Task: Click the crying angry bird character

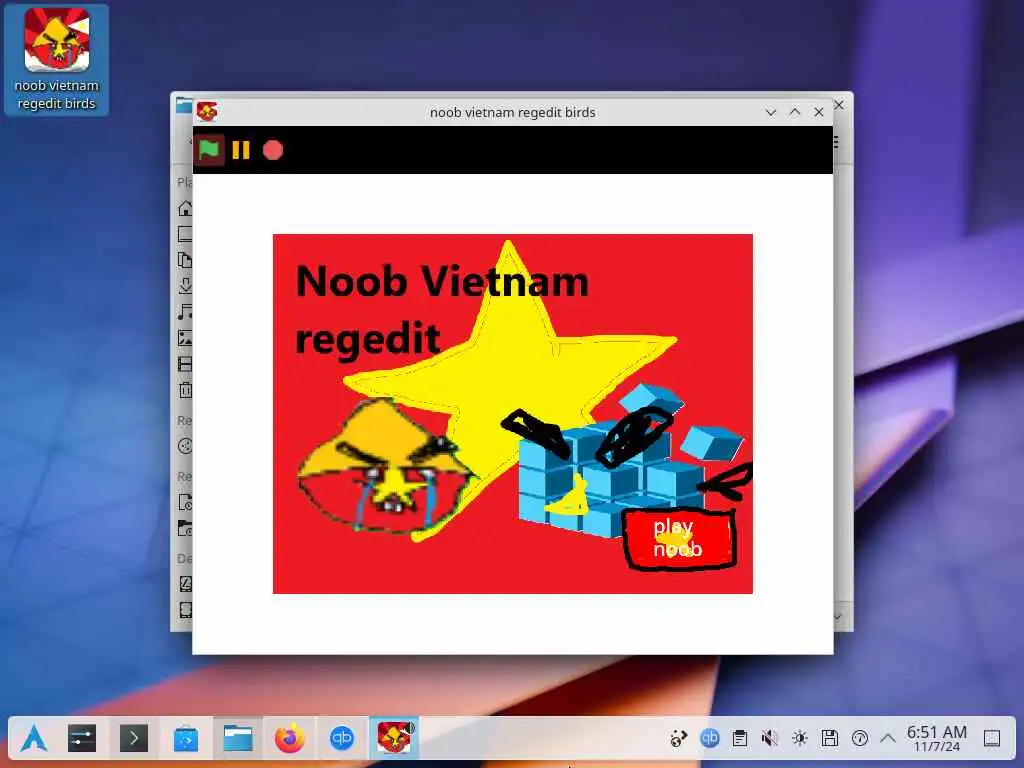Action: 385,467
